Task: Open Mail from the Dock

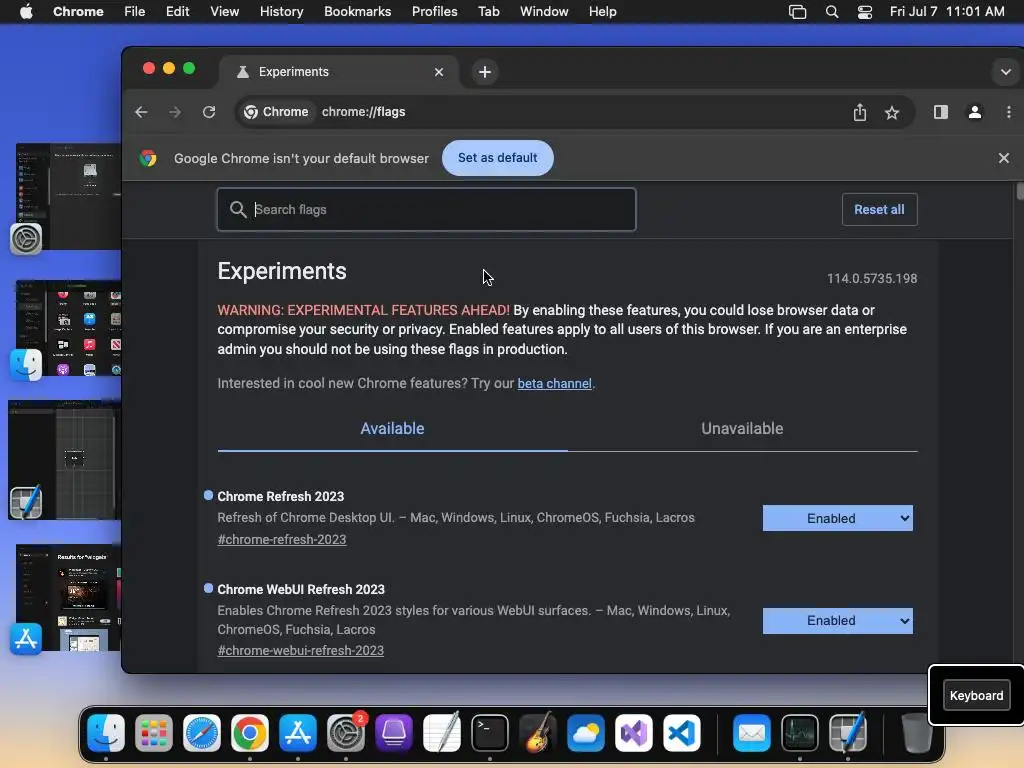Action: coord(752,733)
